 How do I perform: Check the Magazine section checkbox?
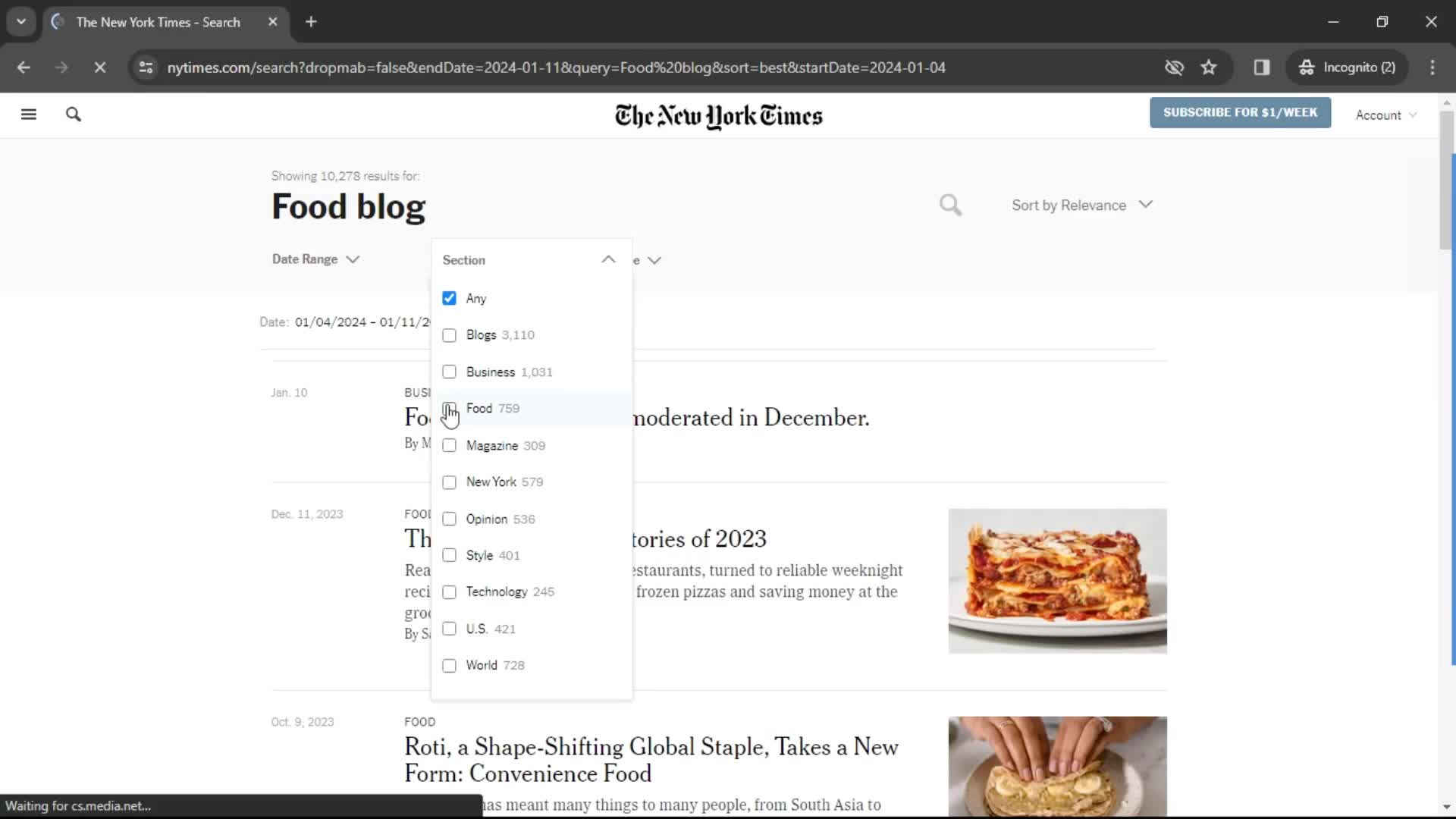[449, 445]
